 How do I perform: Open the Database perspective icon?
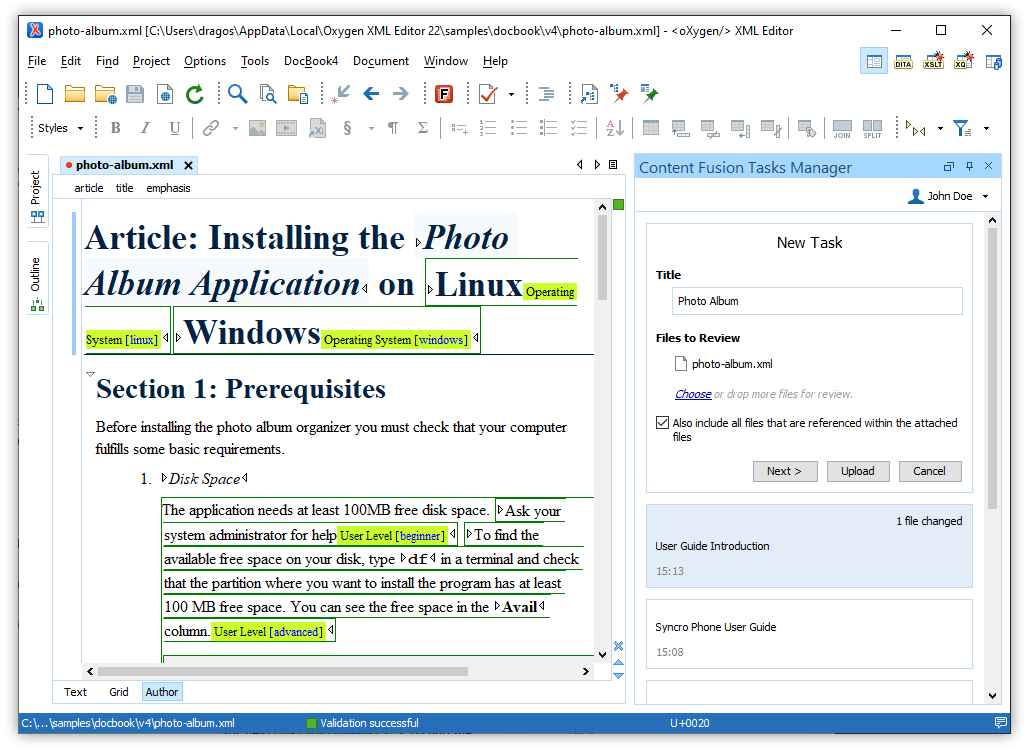(993, 62)
